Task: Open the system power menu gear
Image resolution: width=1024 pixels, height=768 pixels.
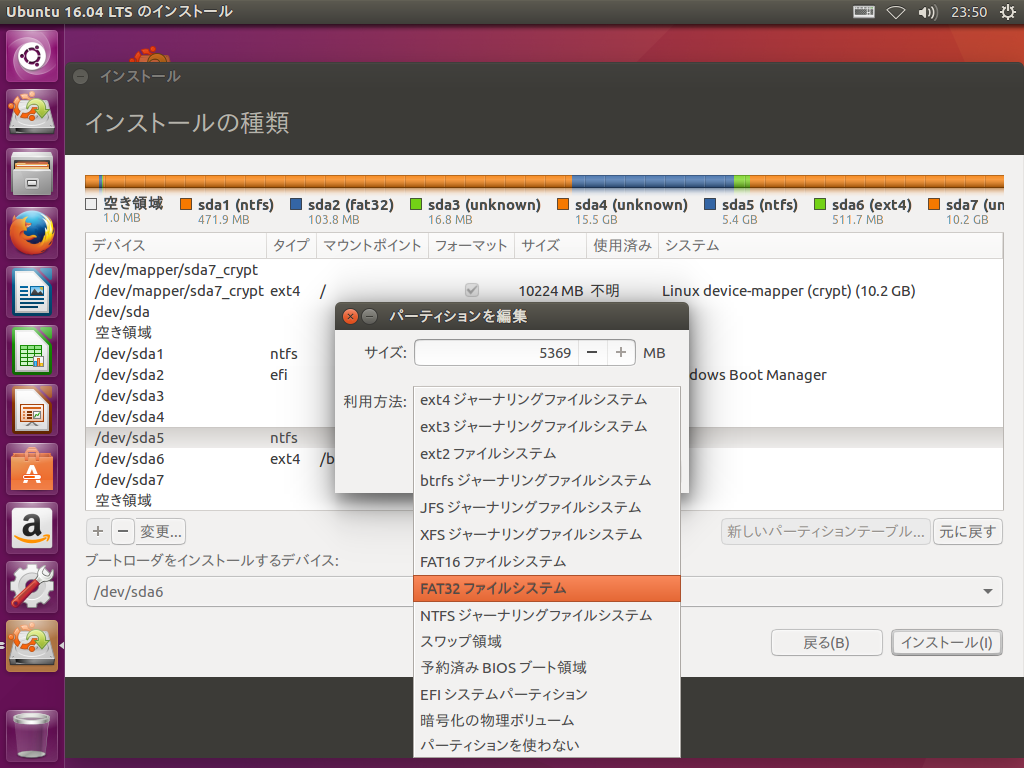Action: 1008,12
